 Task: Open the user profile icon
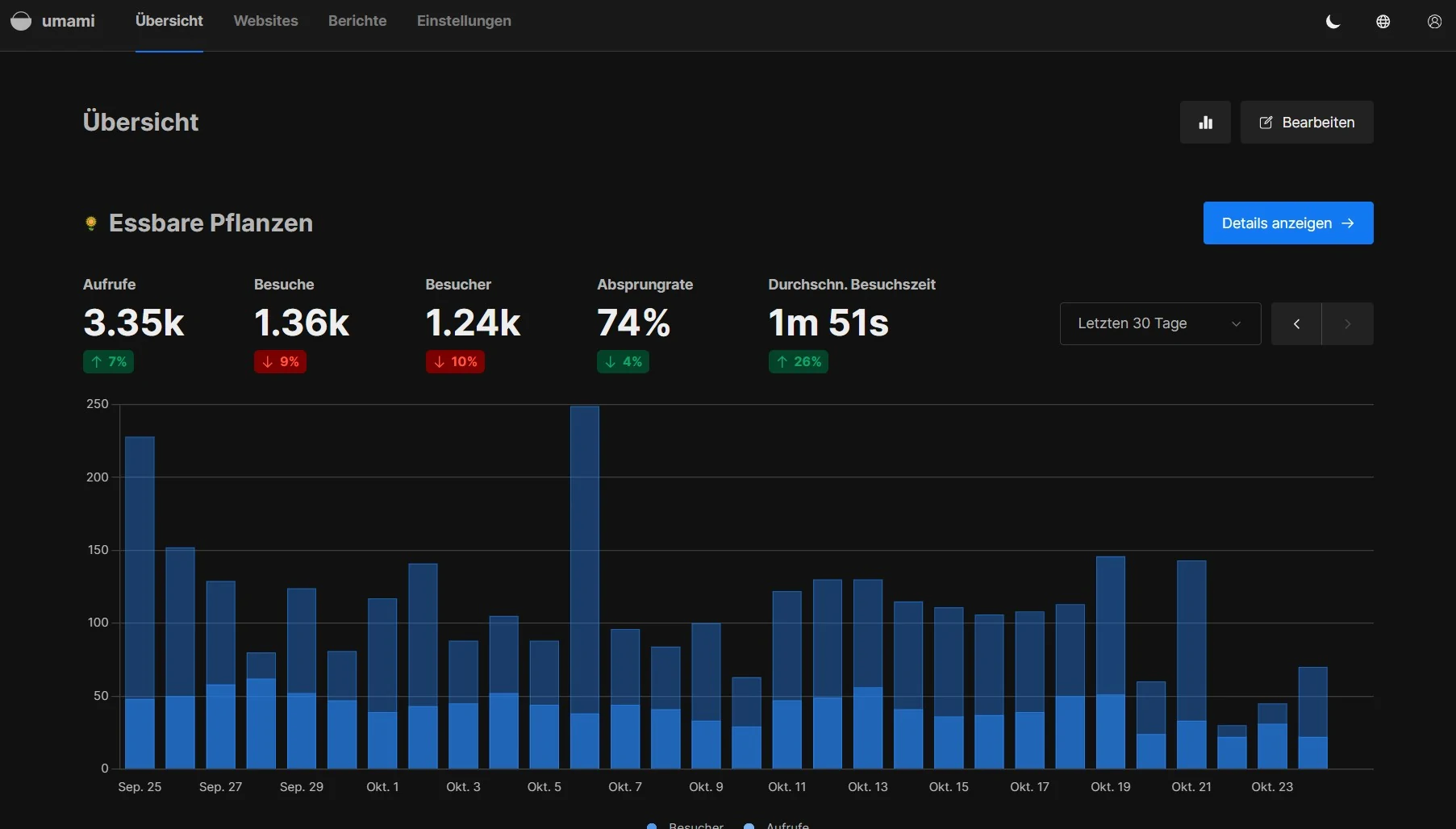[x=1433, y=22]
